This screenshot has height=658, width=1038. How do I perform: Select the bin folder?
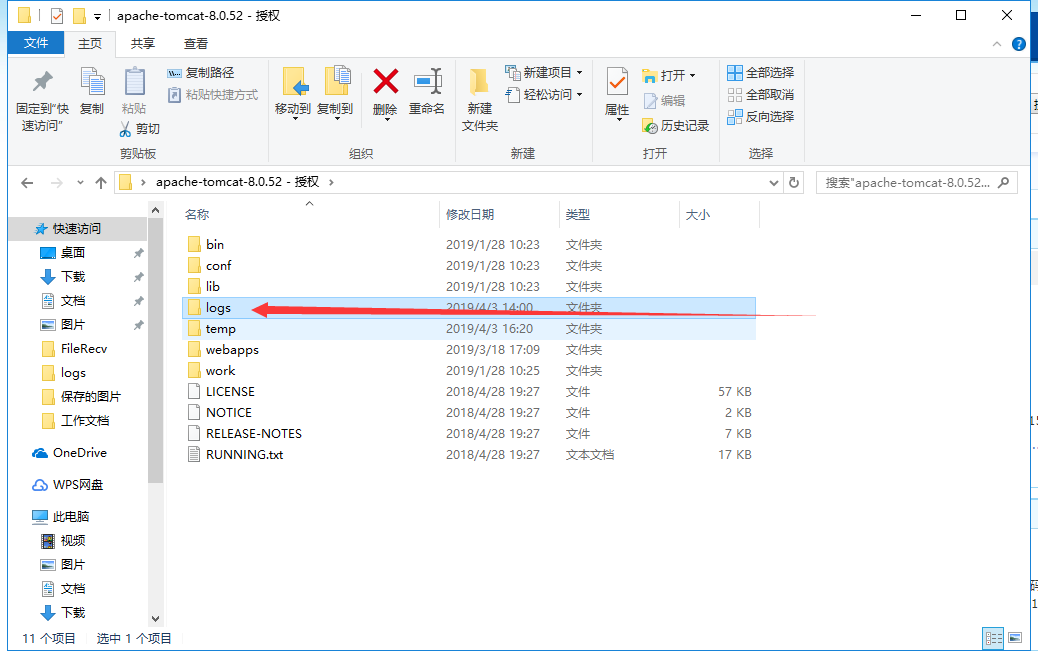pos(469,244)
